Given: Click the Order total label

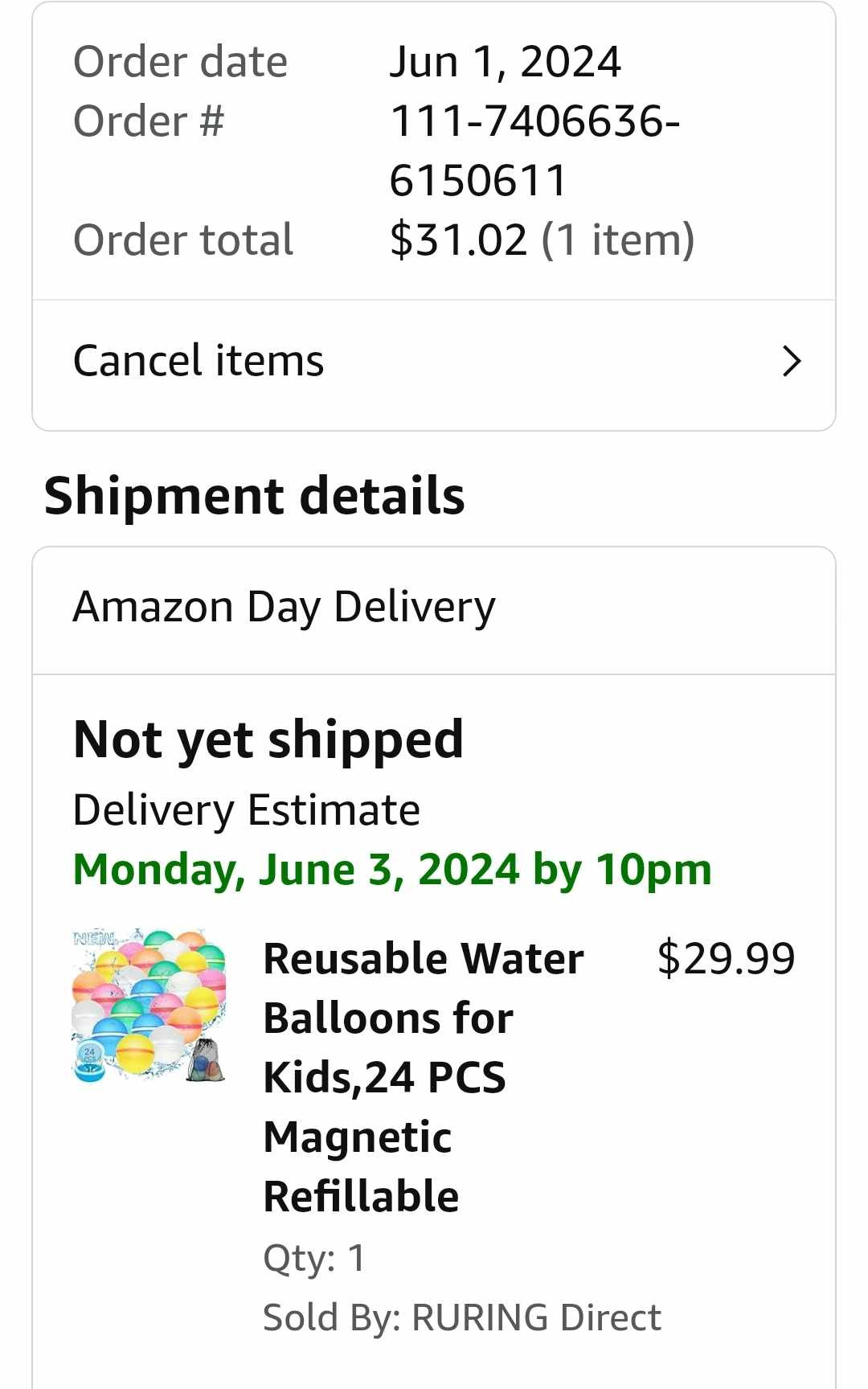Looking at the screenshot, I should point(183,240).
